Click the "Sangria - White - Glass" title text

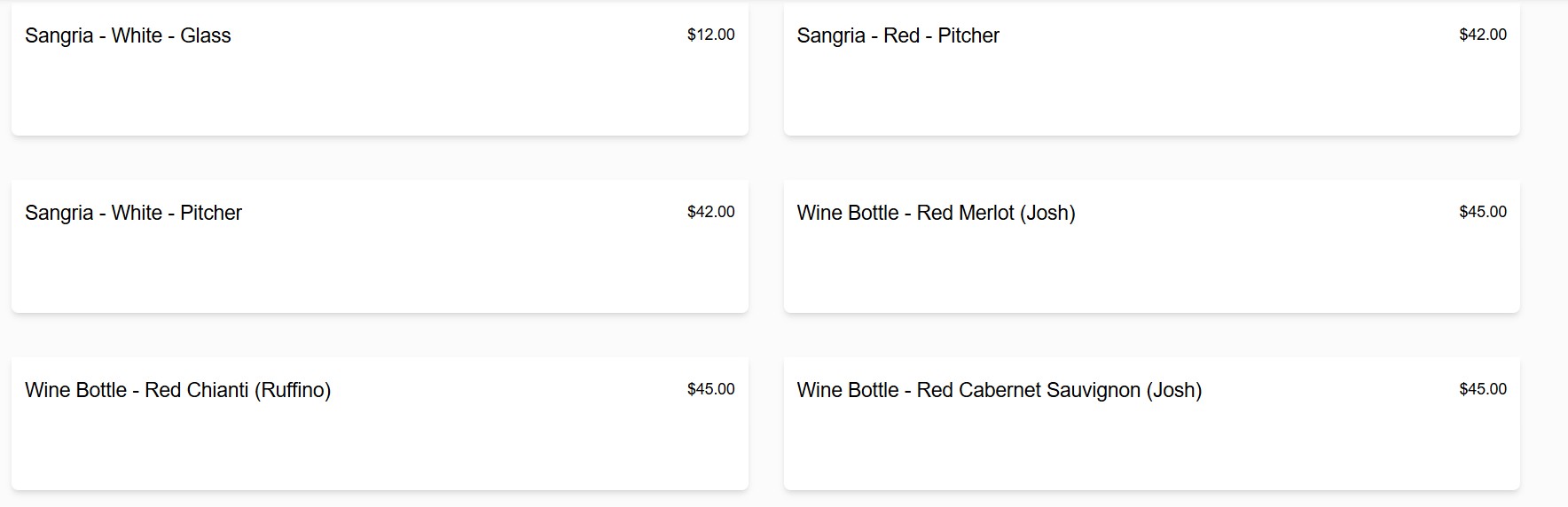(x=128, y=35)
